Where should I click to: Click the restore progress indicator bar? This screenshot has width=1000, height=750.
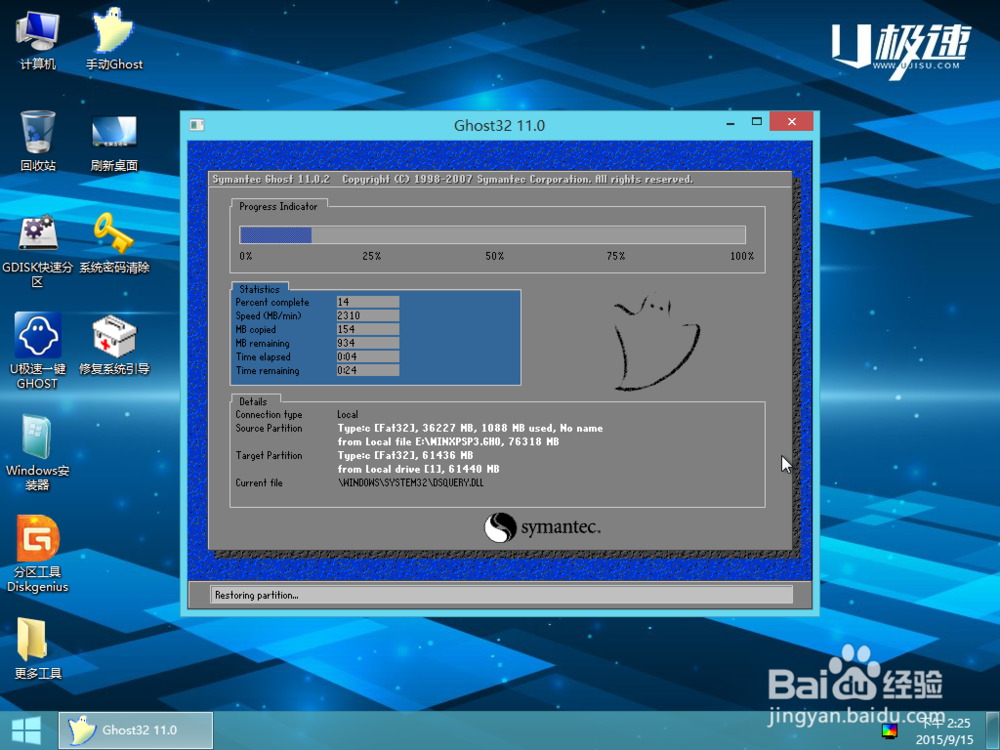[492, 235]
